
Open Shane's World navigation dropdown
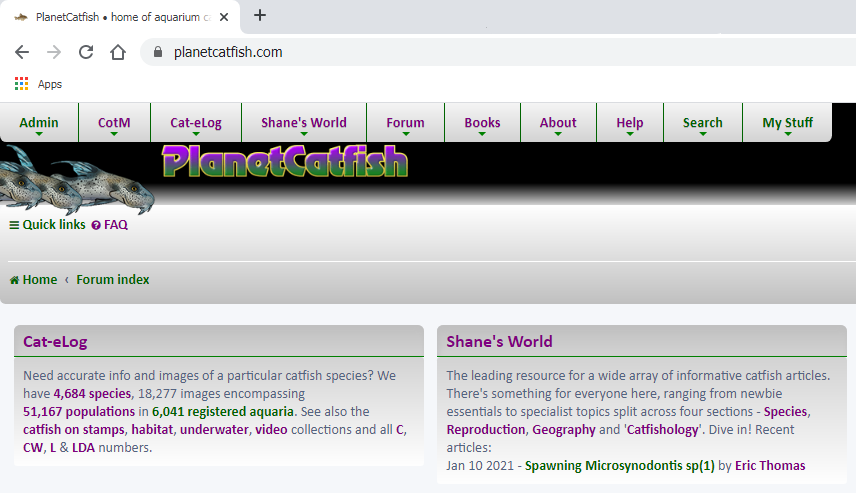[304, 123]
